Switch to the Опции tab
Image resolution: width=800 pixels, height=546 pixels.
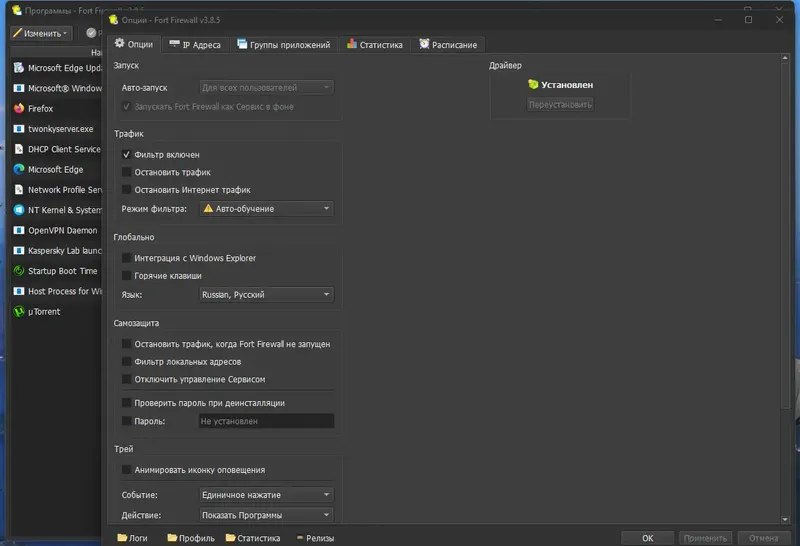click(x=134, y=44)
